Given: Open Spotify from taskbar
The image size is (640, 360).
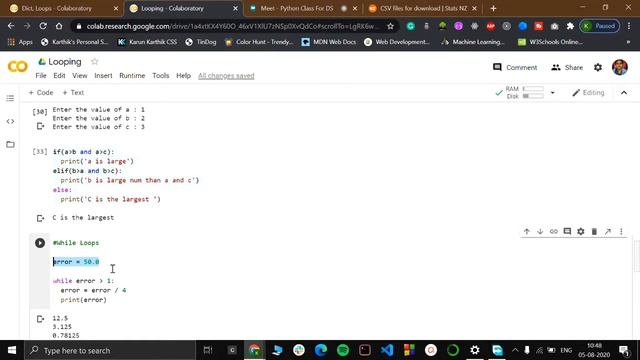Looking at the screenshot, I should 343,350.
